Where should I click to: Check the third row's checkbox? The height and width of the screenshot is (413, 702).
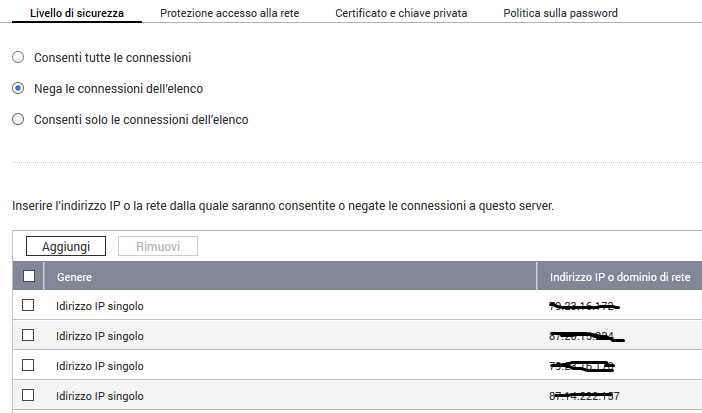click(x=28, y=365)
